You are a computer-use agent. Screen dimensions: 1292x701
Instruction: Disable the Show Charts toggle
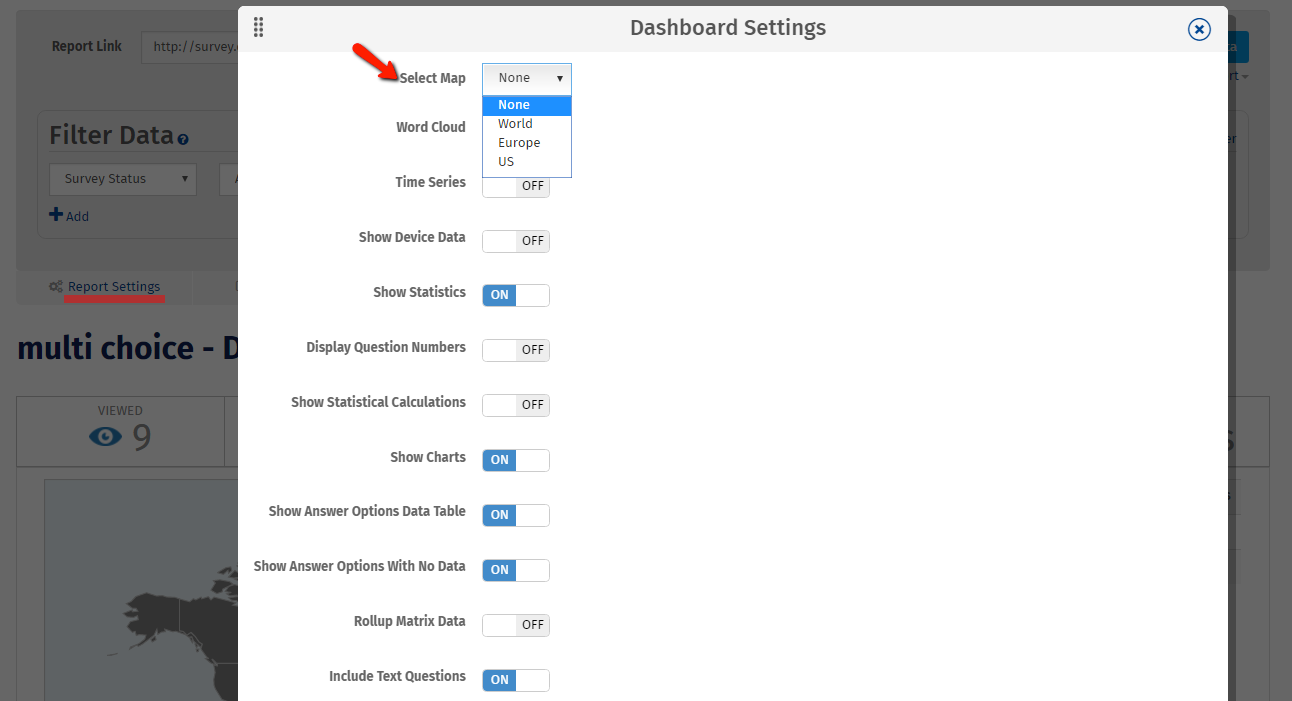[x=516, y=460]
